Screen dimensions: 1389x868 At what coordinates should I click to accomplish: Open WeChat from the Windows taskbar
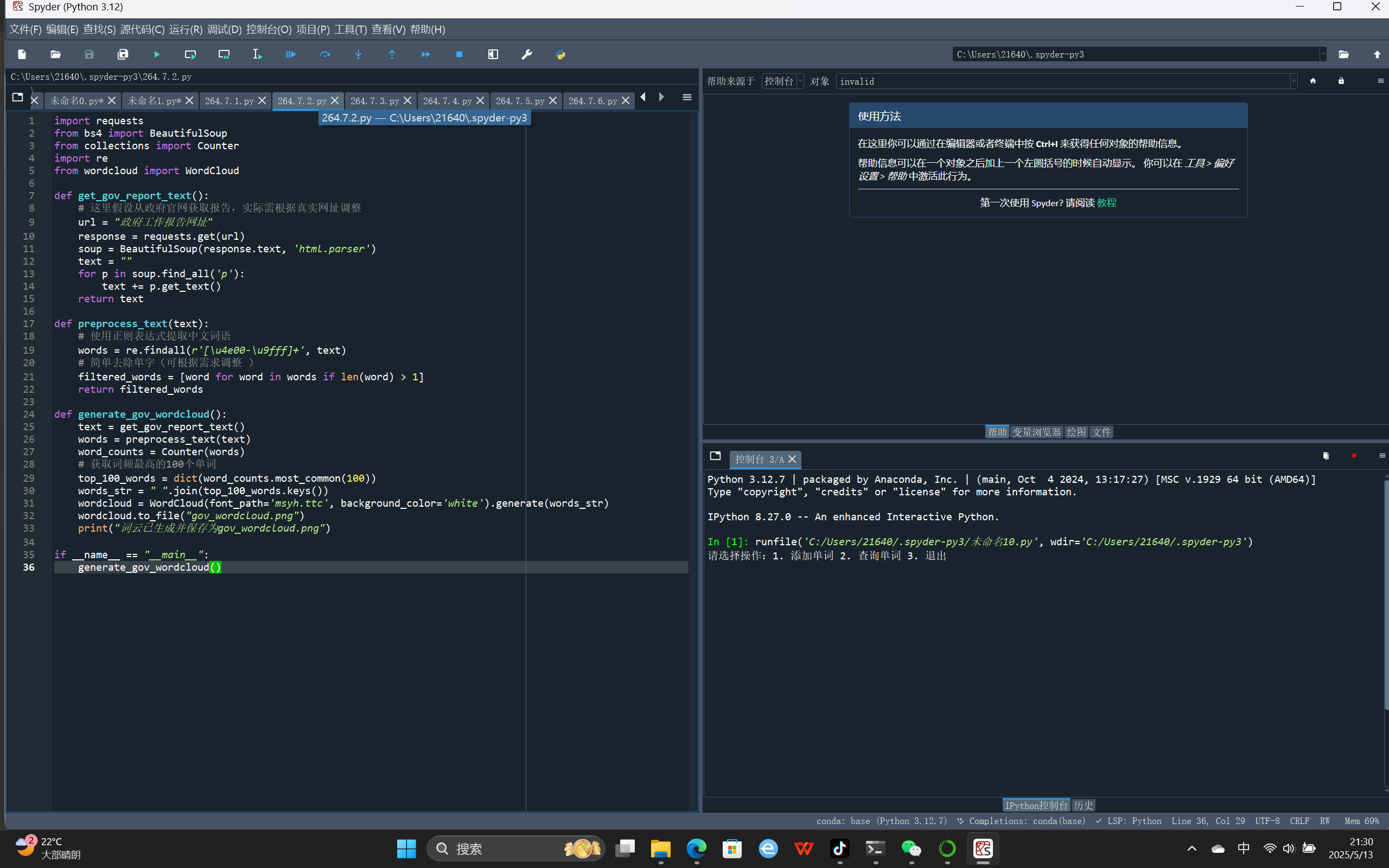[x=911, y=848]
